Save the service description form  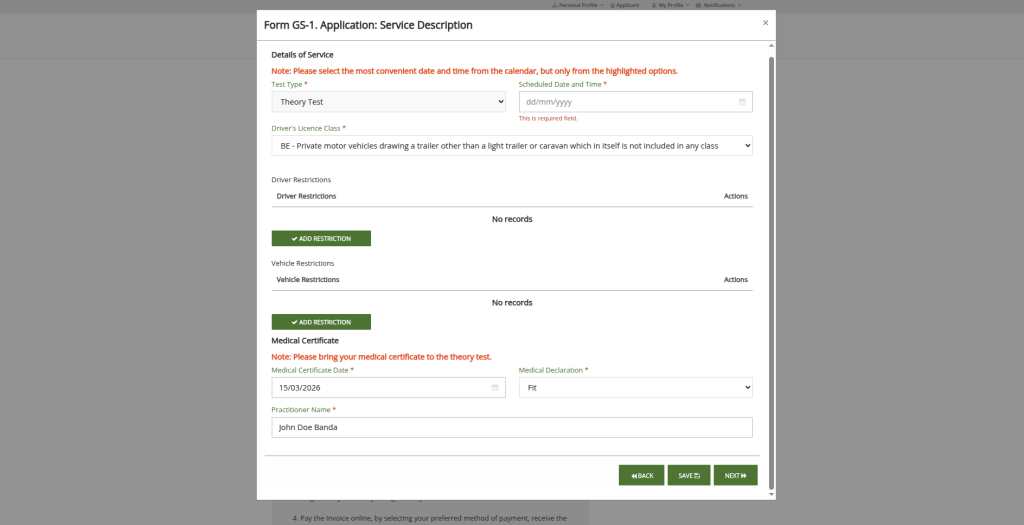[x=689, y=475]
